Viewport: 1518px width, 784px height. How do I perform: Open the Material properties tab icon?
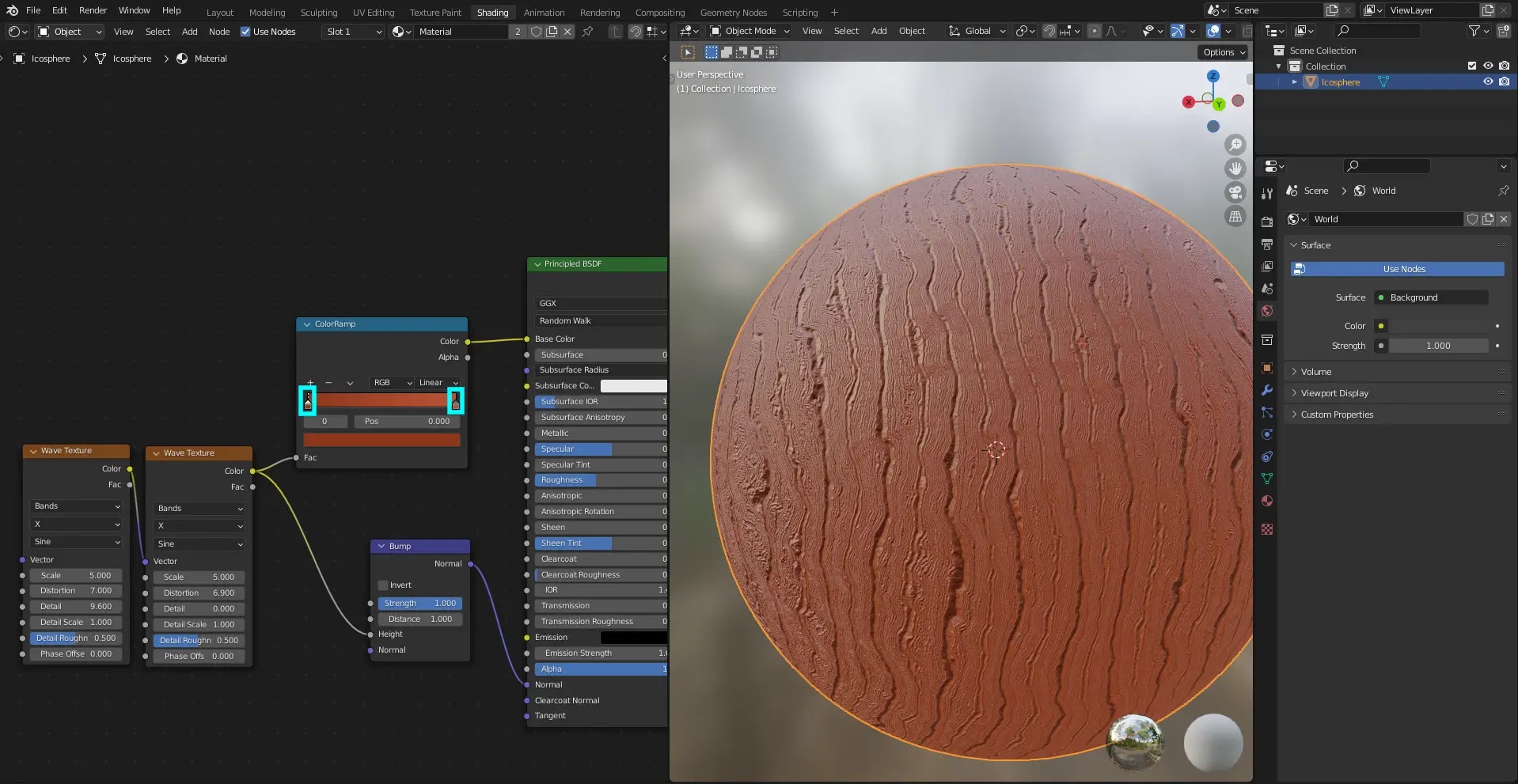pyautogui.click(x=1267, y=501)
